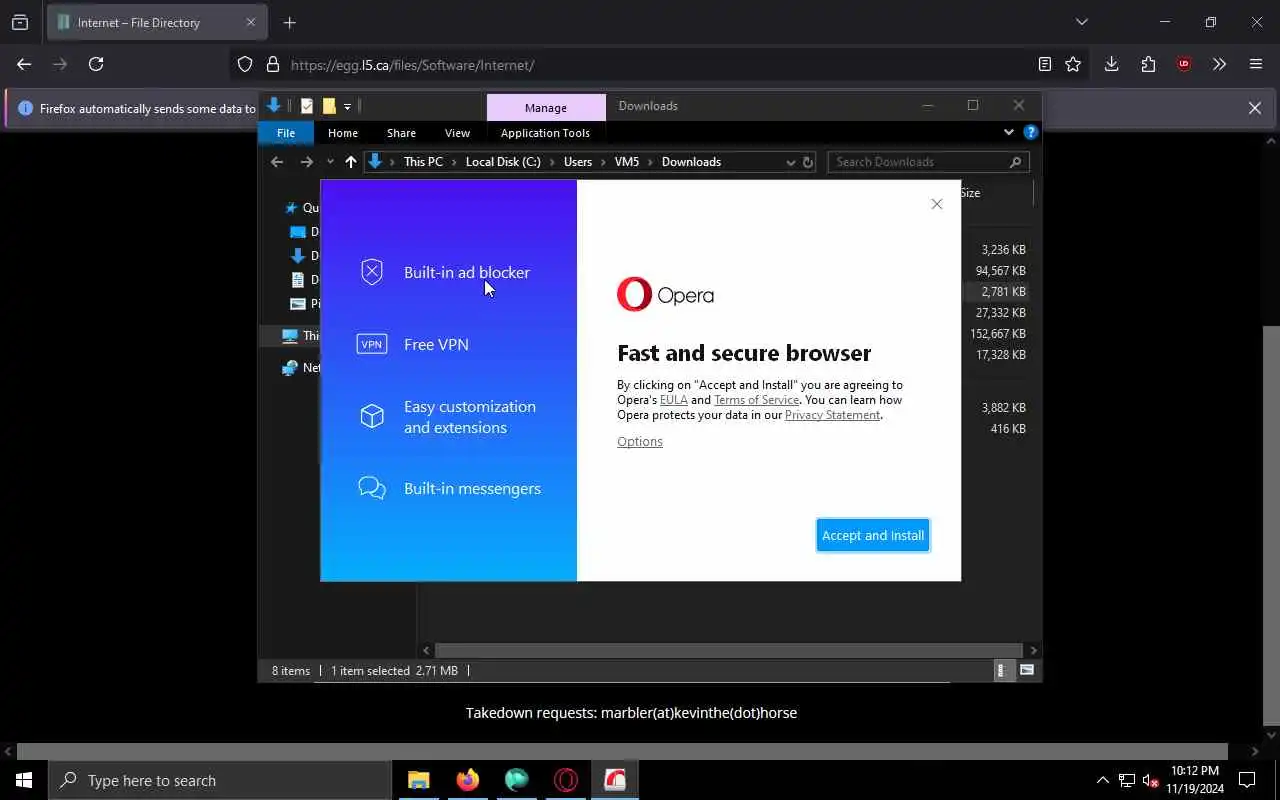Go forward in File Explorer
The image size is (1280, 800).
point(306,162)
